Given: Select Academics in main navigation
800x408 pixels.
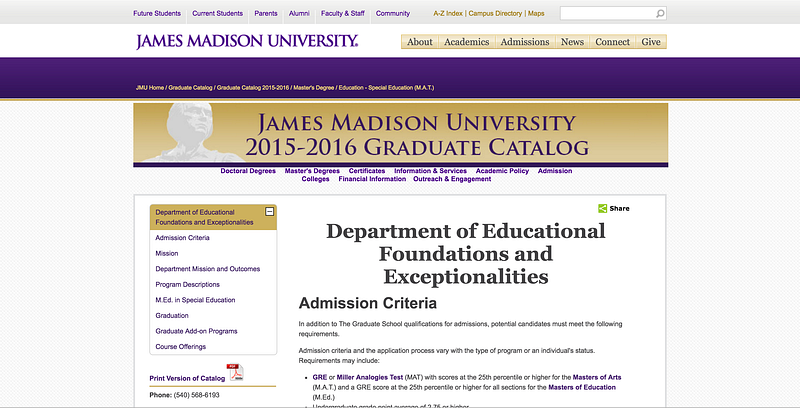Looking at the screenshot, I should (x=466, y=42).
